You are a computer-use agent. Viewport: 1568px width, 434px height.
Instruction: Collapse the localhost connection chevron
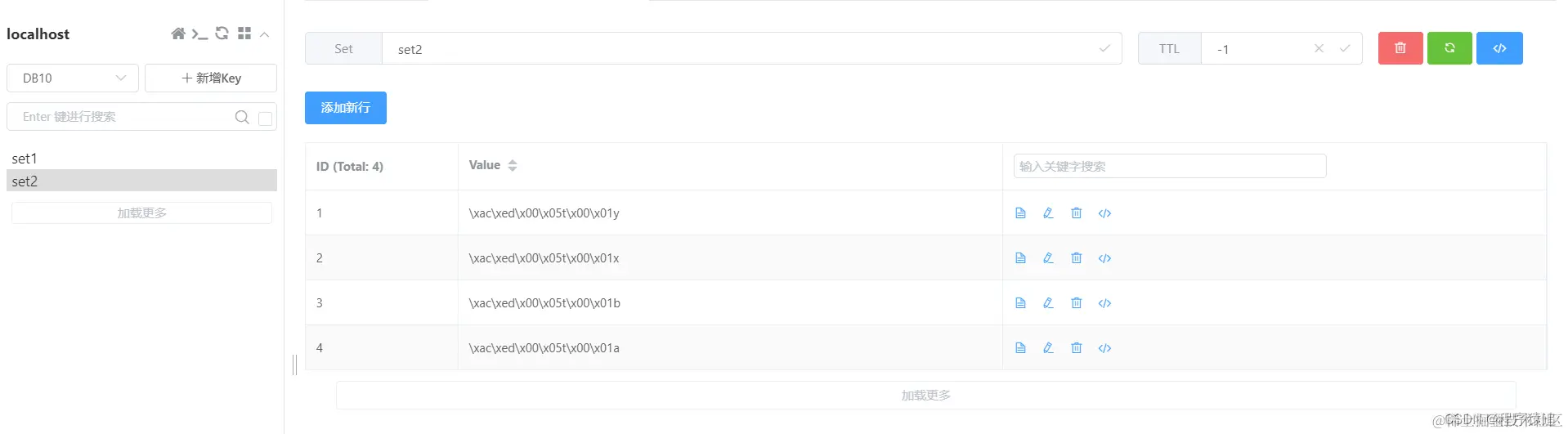tap(264, 34)
